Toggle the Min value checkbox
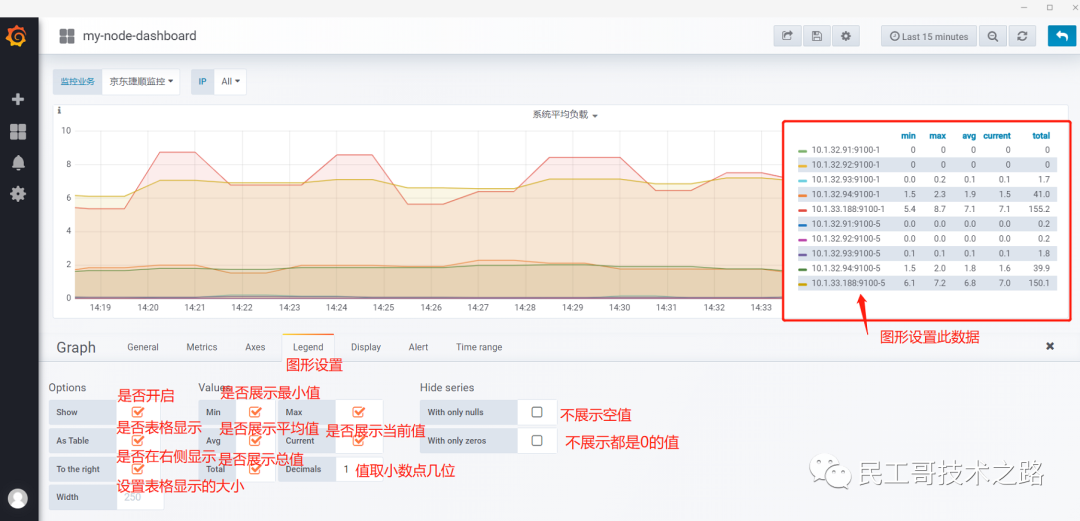Screen dimensions: 1080x521 click(255, 412)
